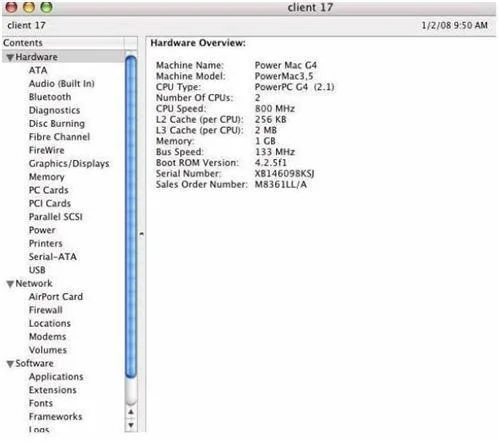Select Graphics/Displays entry
The width and height of the screenshot is (498, 443).
click(x=69, y=164)
